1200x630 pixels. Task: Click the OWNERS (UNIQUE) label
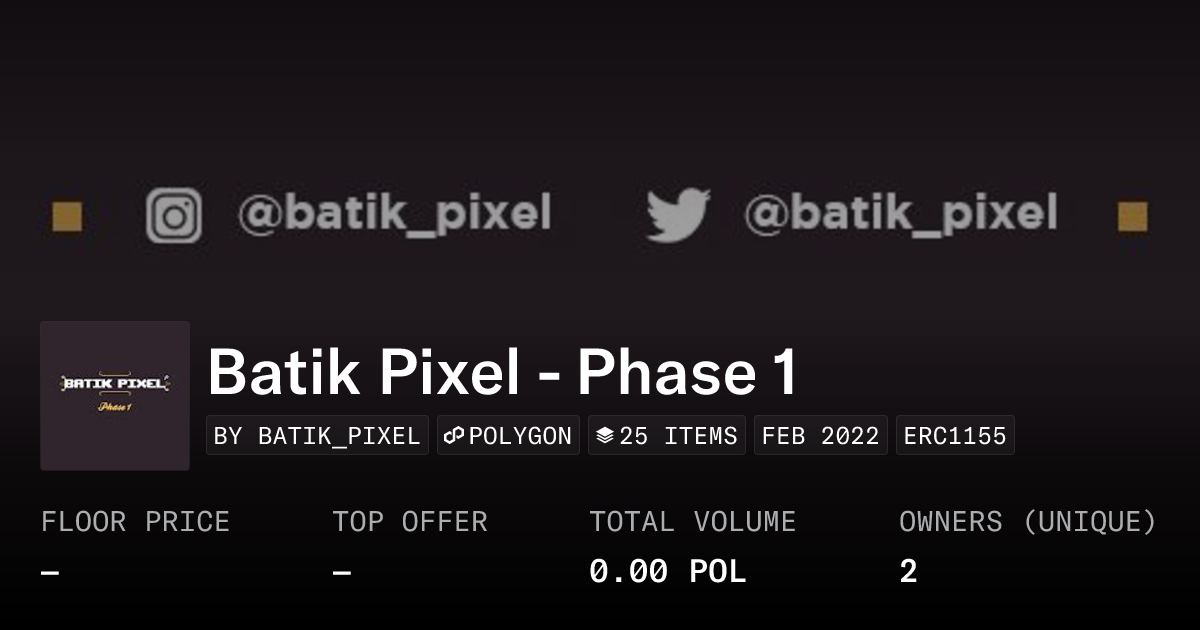1027,522
